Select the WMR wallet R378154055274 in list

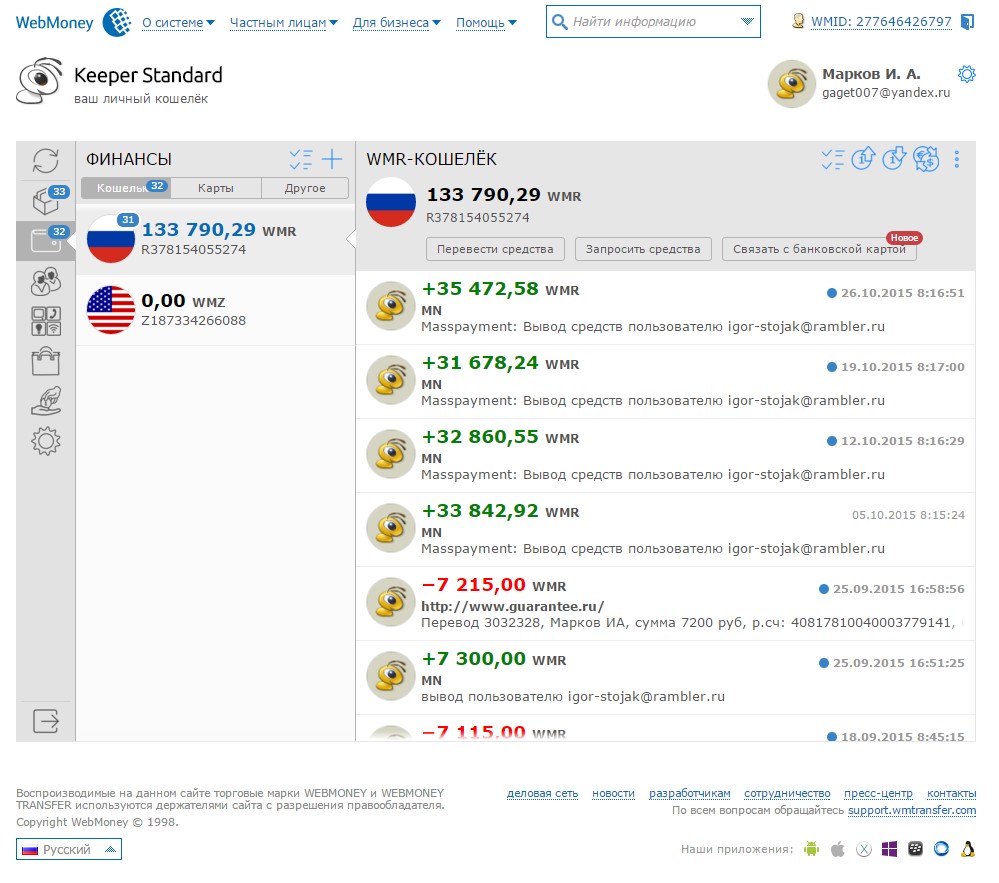pos(215,240)
